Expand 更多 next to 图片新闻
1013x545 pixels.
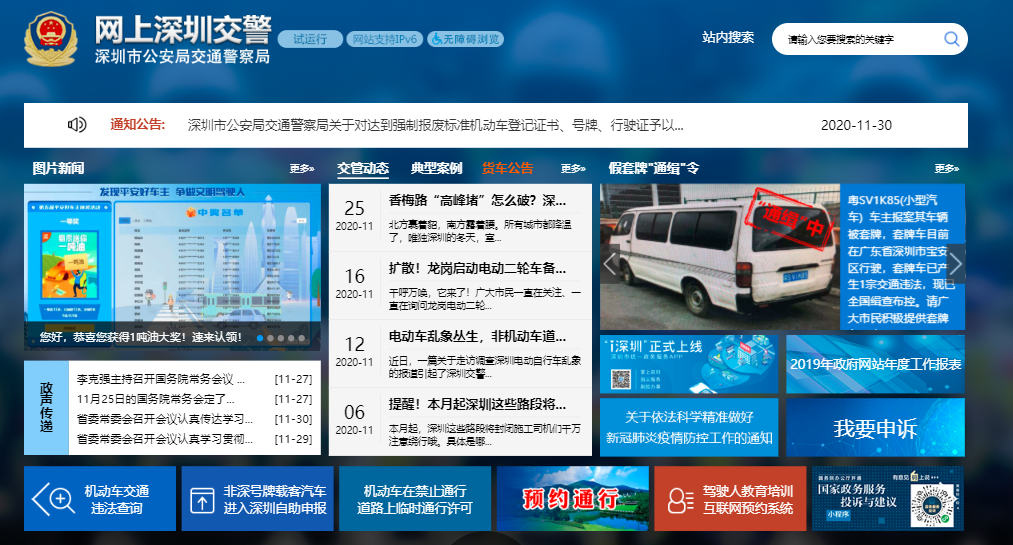(x=302, y=169)
